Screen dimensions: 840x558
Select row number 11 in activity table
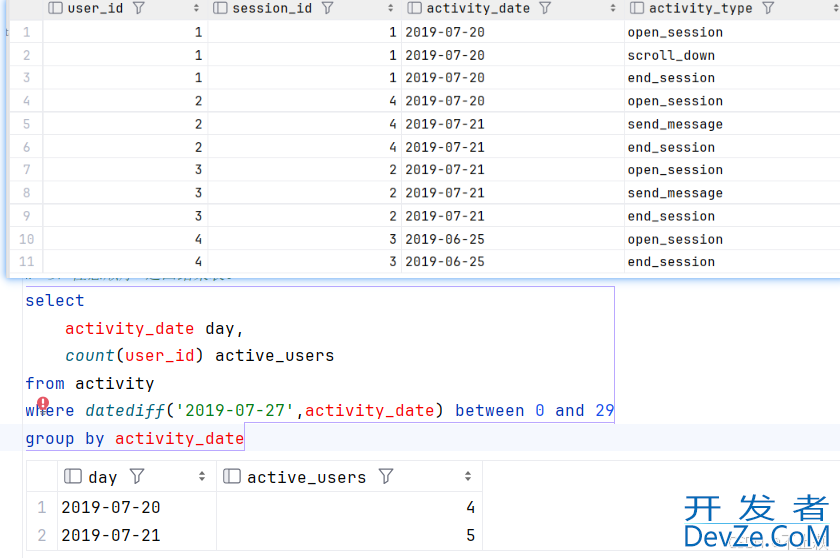[26, 262]
